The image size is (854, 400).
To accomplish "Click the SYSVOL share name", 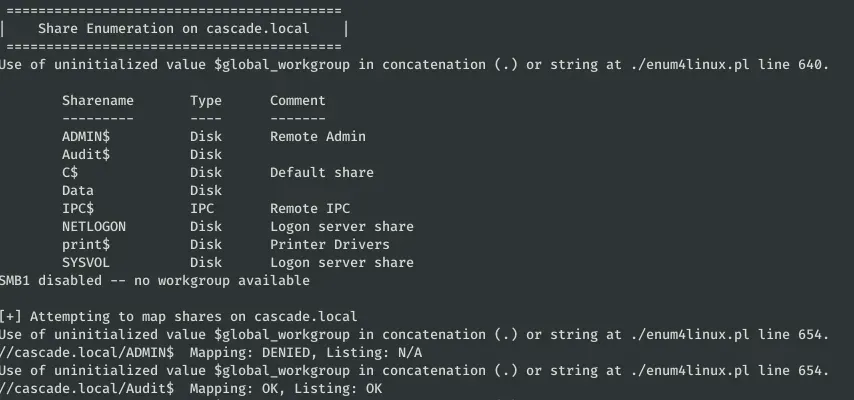I will click(86, 263).
